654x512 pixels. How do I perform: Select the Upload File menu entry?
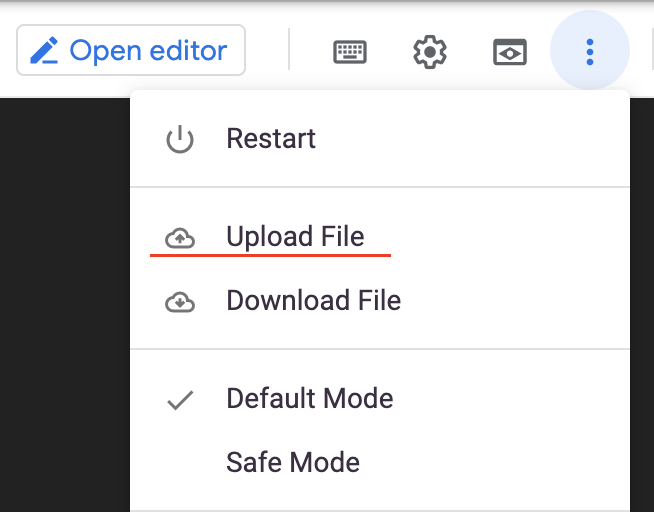coord(295,237)
